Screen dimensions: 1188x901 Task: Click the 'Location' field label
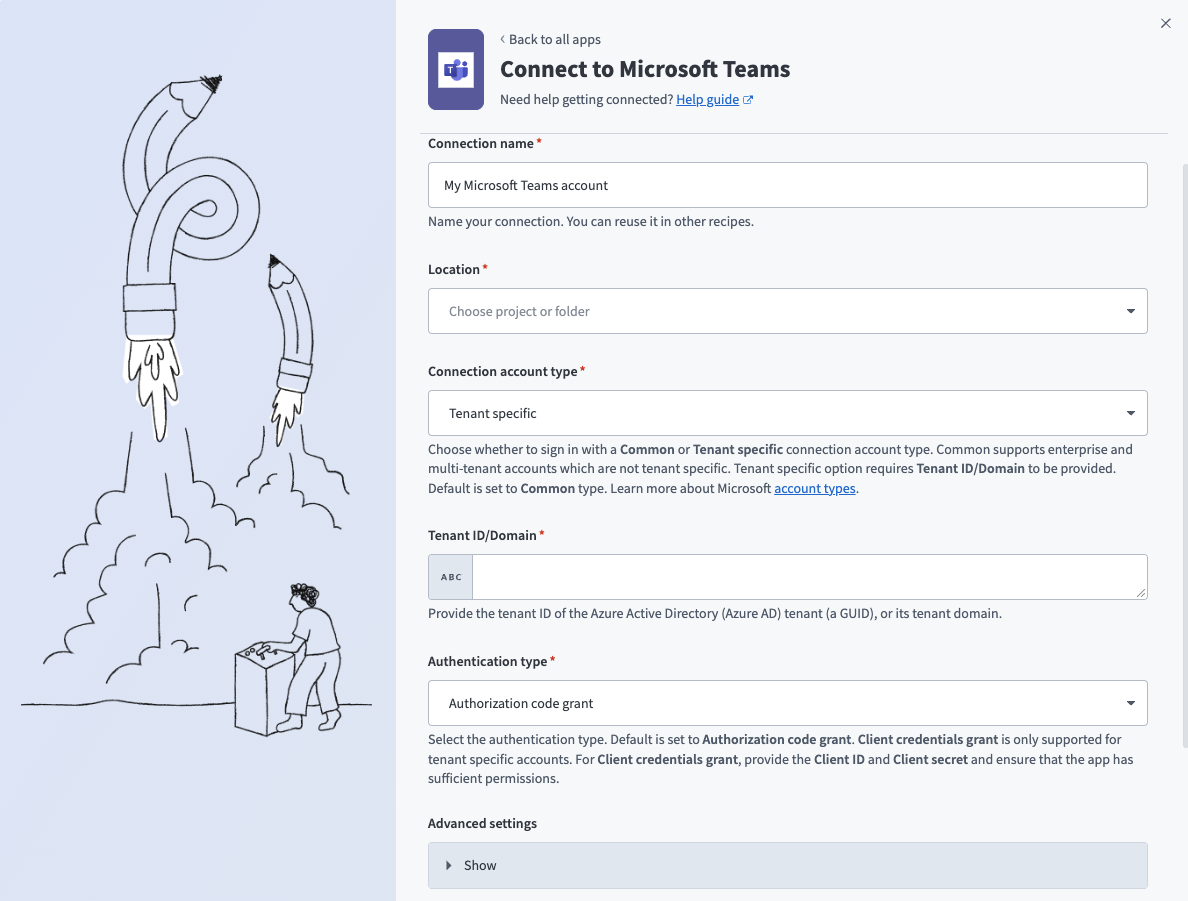pos(453,270)
